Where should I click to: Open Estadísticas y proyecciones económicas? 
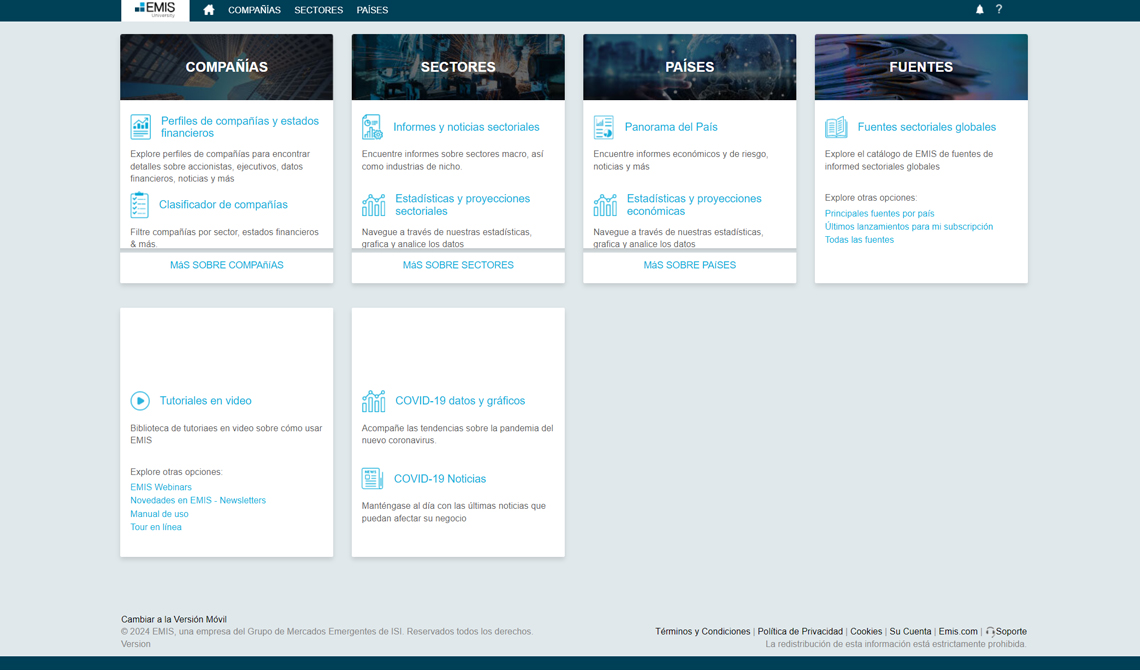694,205
